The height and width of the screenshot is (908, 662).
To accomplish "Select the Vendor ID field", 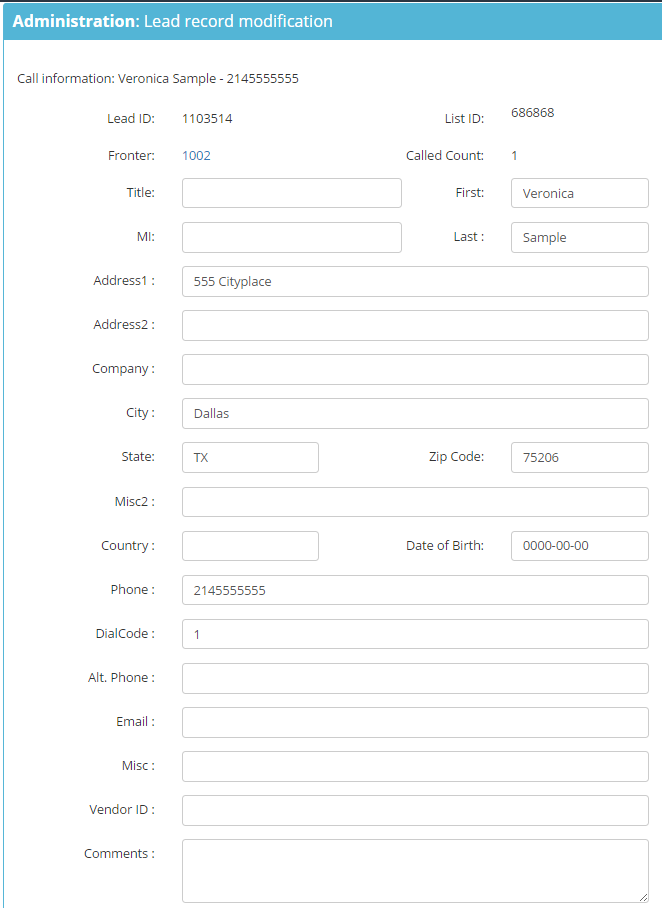I will (415, 810).
